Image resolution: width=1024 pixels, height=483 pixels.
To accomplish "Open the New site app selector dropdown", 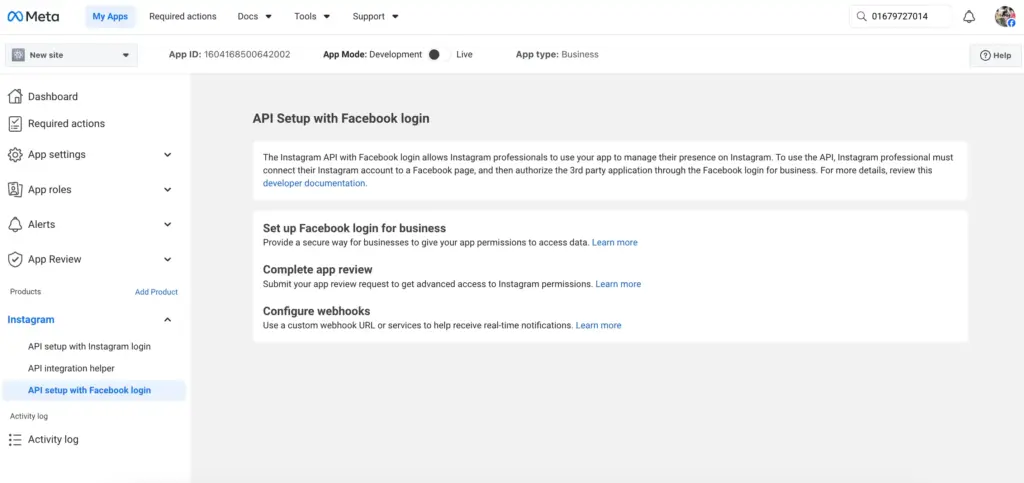I will [71, 55].
